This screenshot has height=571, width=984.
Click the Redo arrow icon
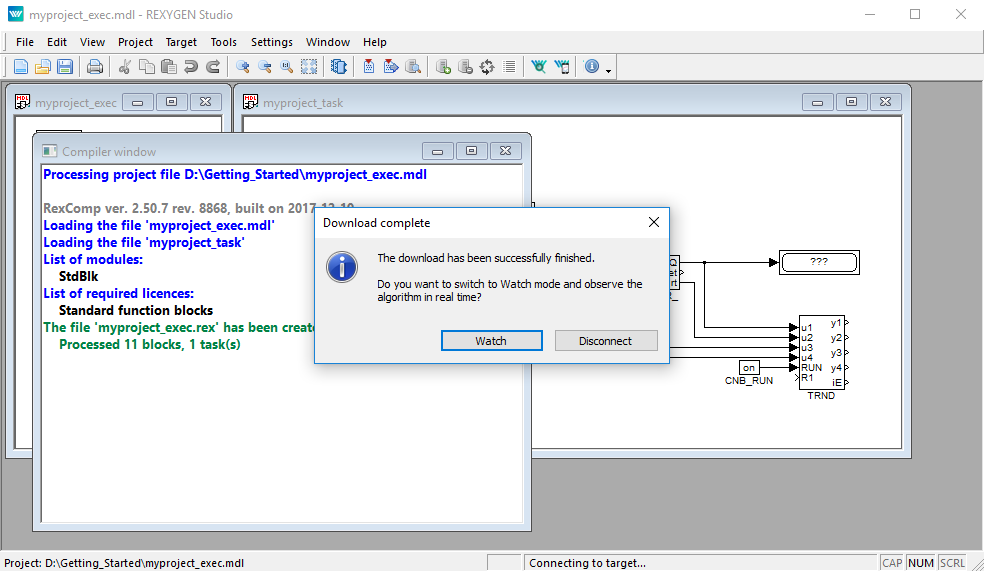pos(213,67)
